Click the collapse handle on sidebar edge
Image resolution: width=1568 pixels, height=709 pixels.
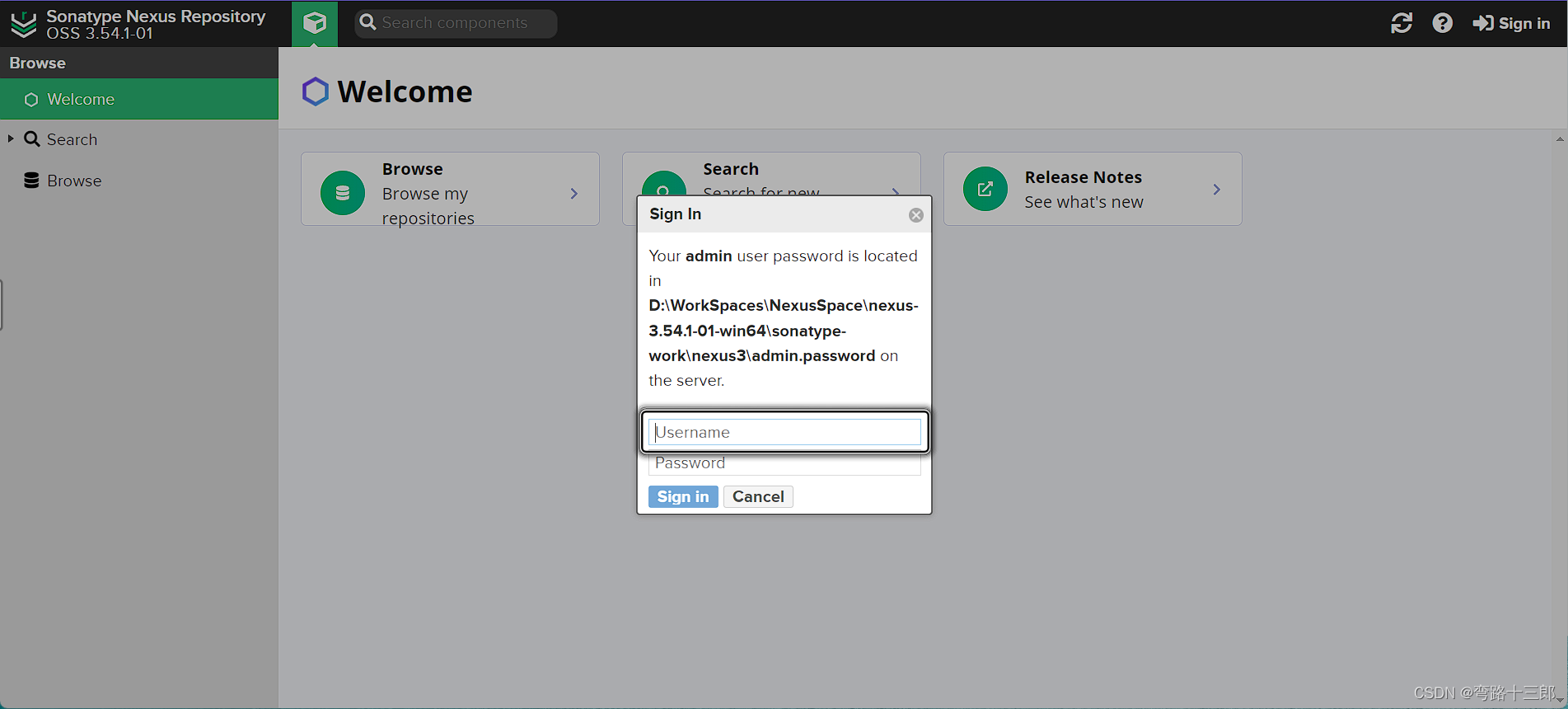pyautogui.click(x=2, y=305)
